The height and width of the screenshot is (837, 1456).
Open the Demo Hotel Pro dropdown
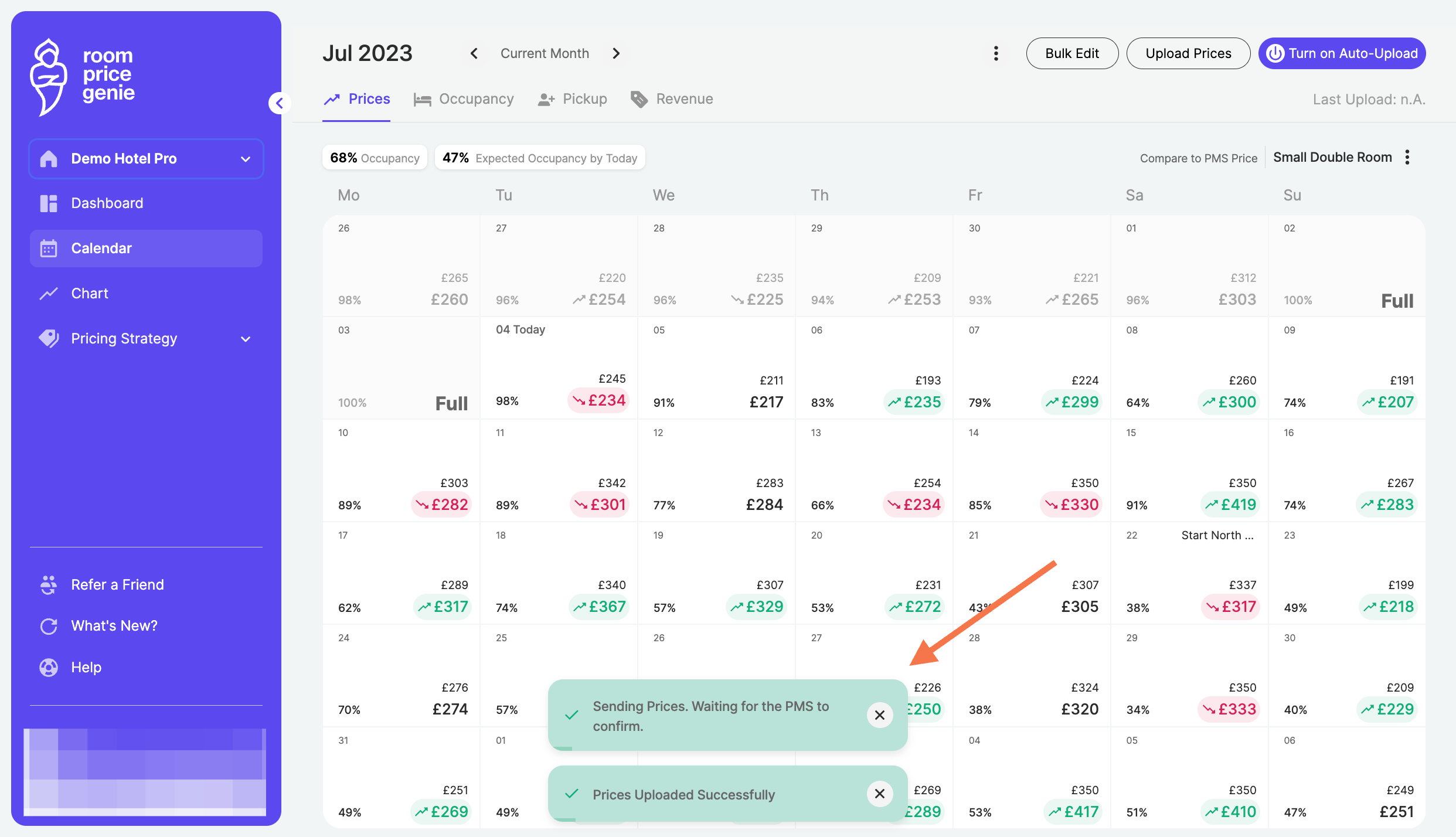(146, 159)
